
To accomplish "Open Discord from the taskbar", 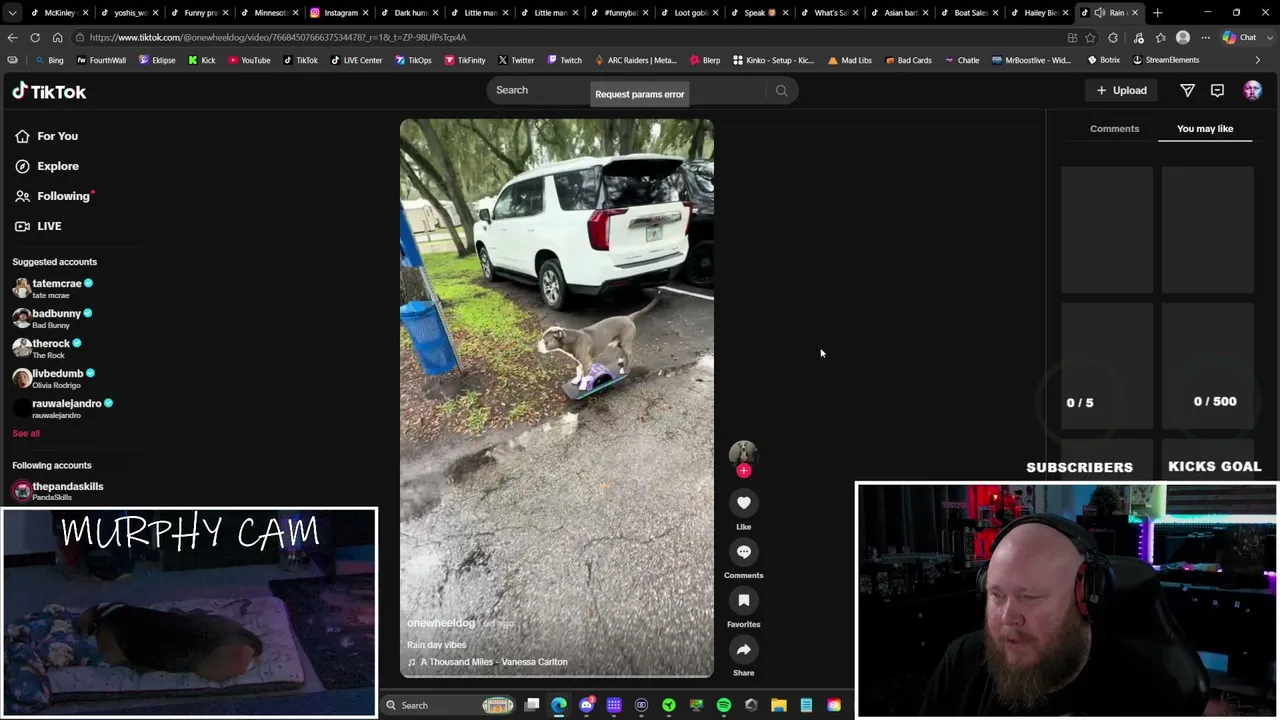I will click(x=587, y=706).
